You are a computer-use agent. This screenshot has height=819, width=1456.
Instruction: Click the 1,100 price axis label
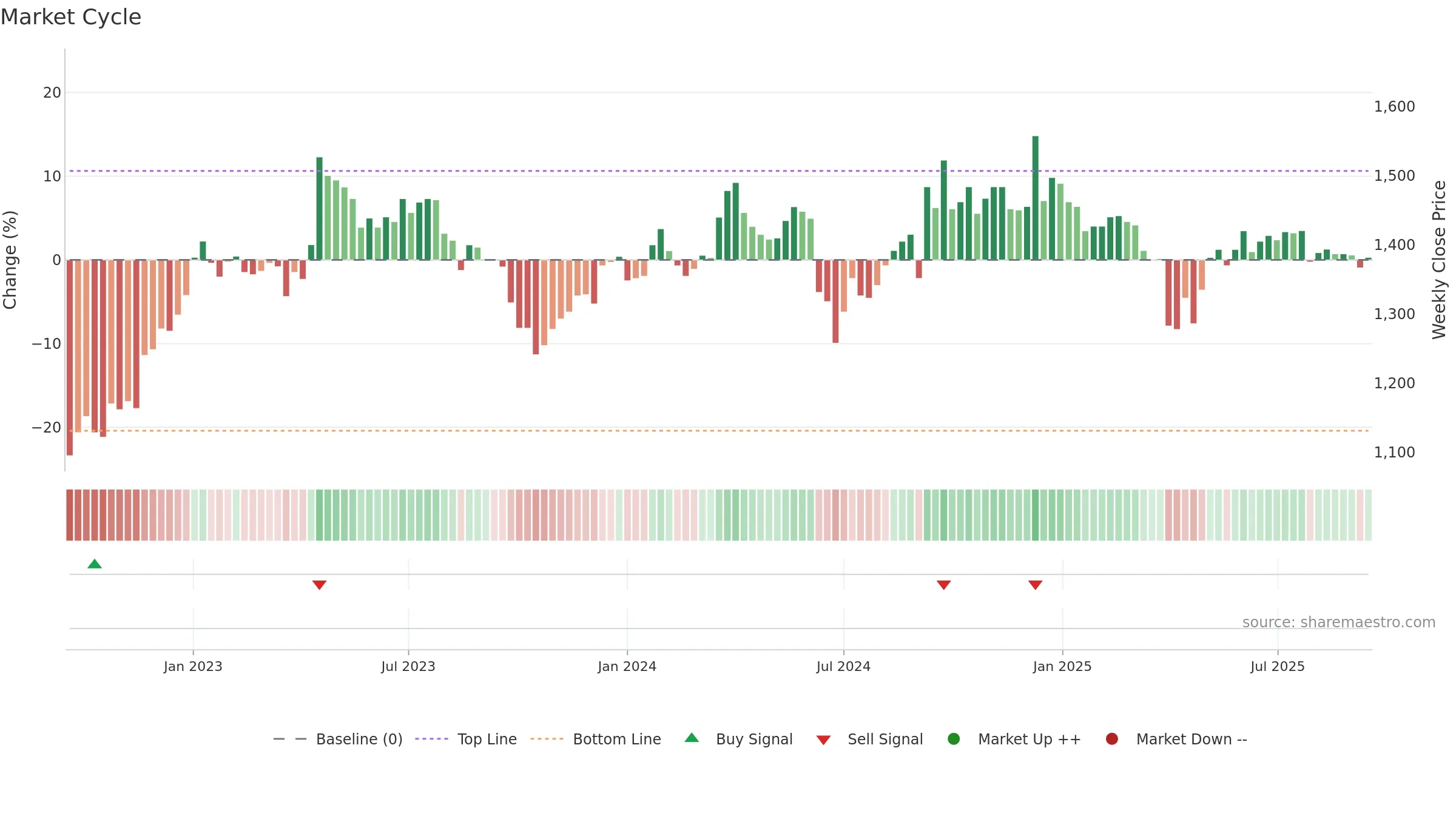coord(1394,453)
